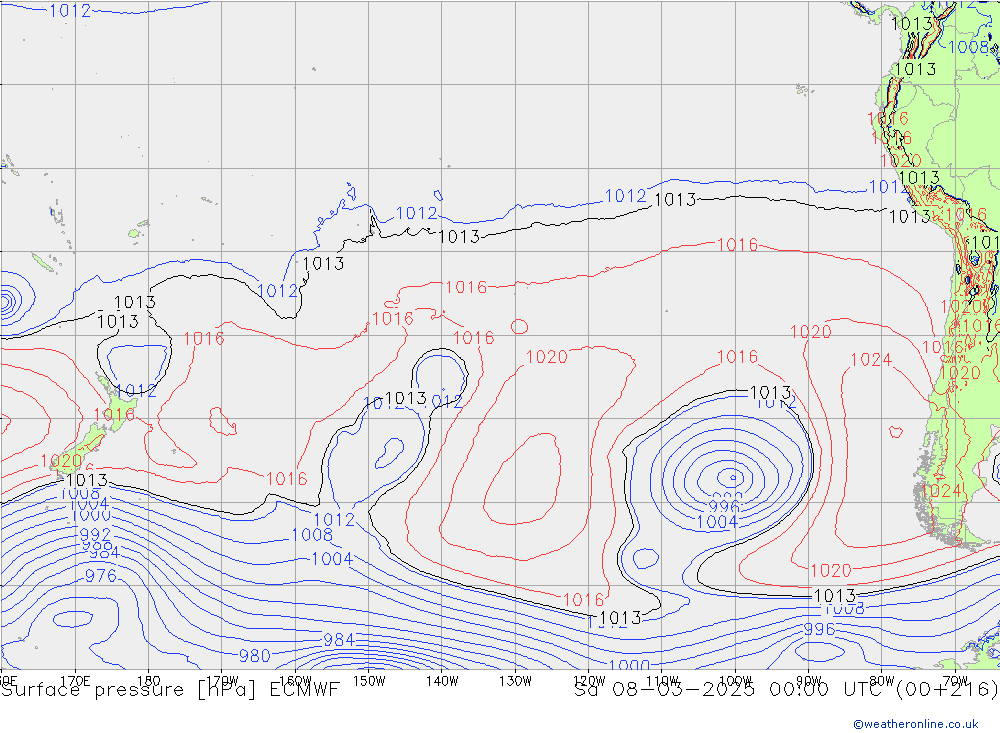Image resolution: width=1000 pixels, height=733 pixels.
Task: Click the black 1013 label above 120W
Action: click(621, 618)
